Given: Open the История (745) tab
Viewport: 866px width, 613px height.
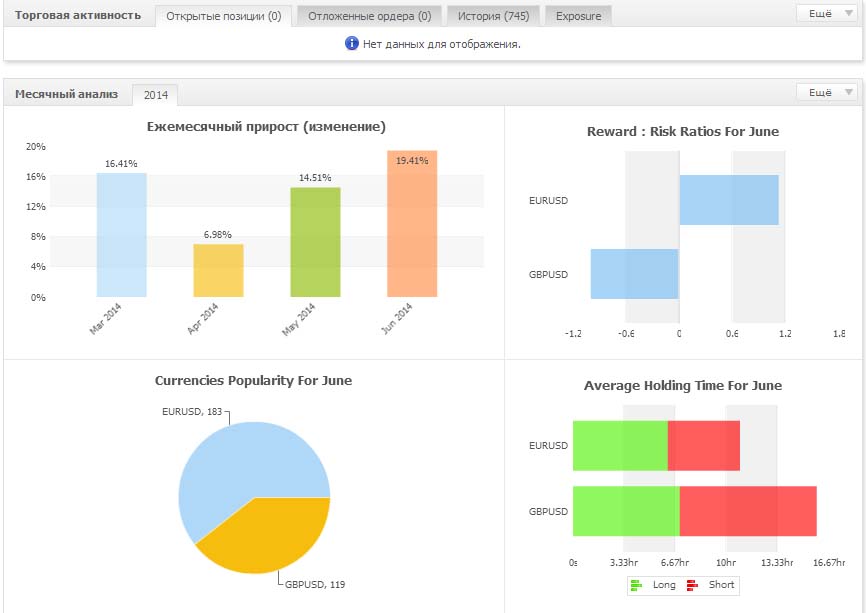Looking at the screenshot, I should click(x=493, y=16).
